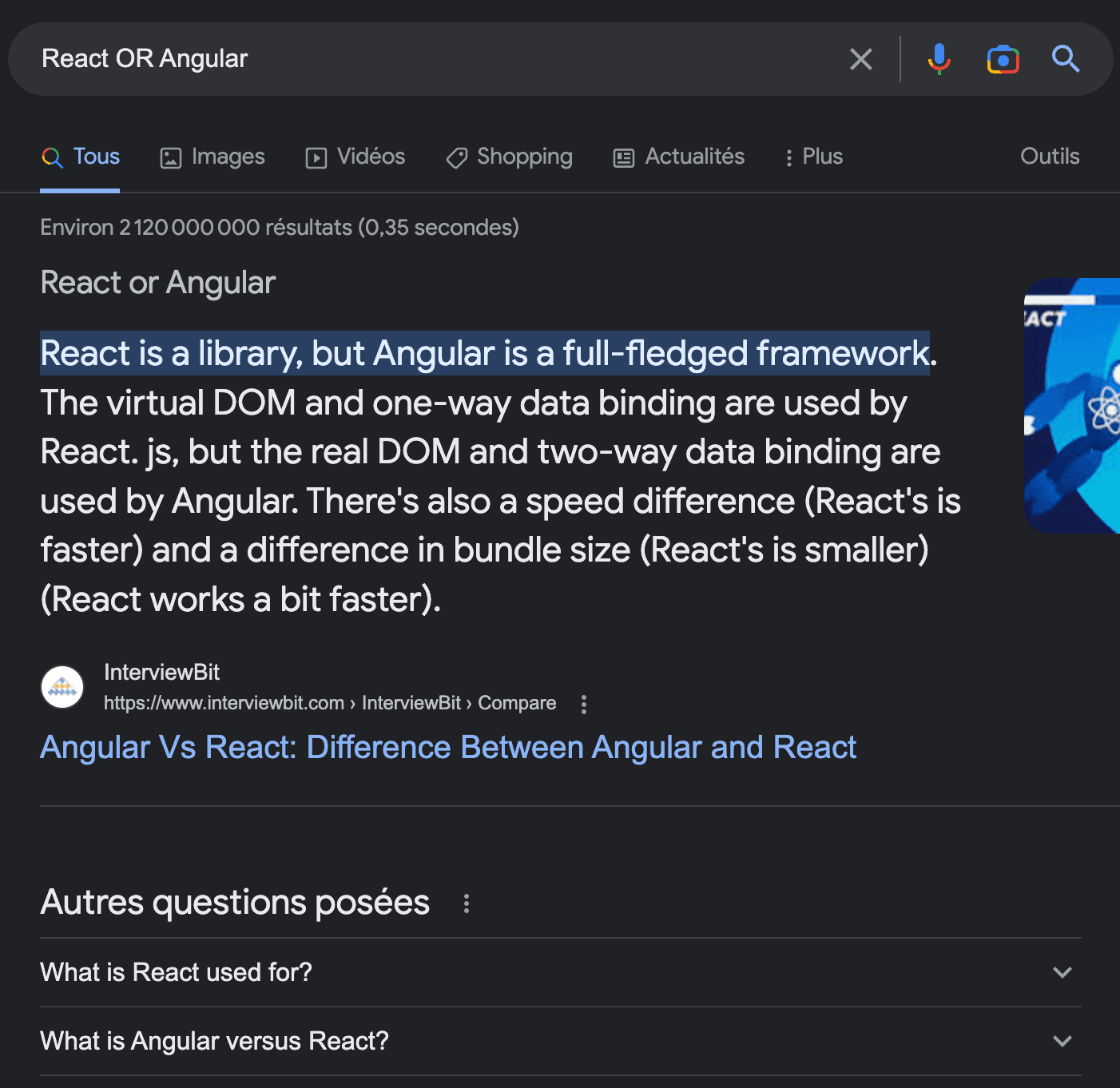The image size is (1120, 1088).
Task: Clear the search query with the X icon
Action: pyautogui.click(x=860, y=59)
